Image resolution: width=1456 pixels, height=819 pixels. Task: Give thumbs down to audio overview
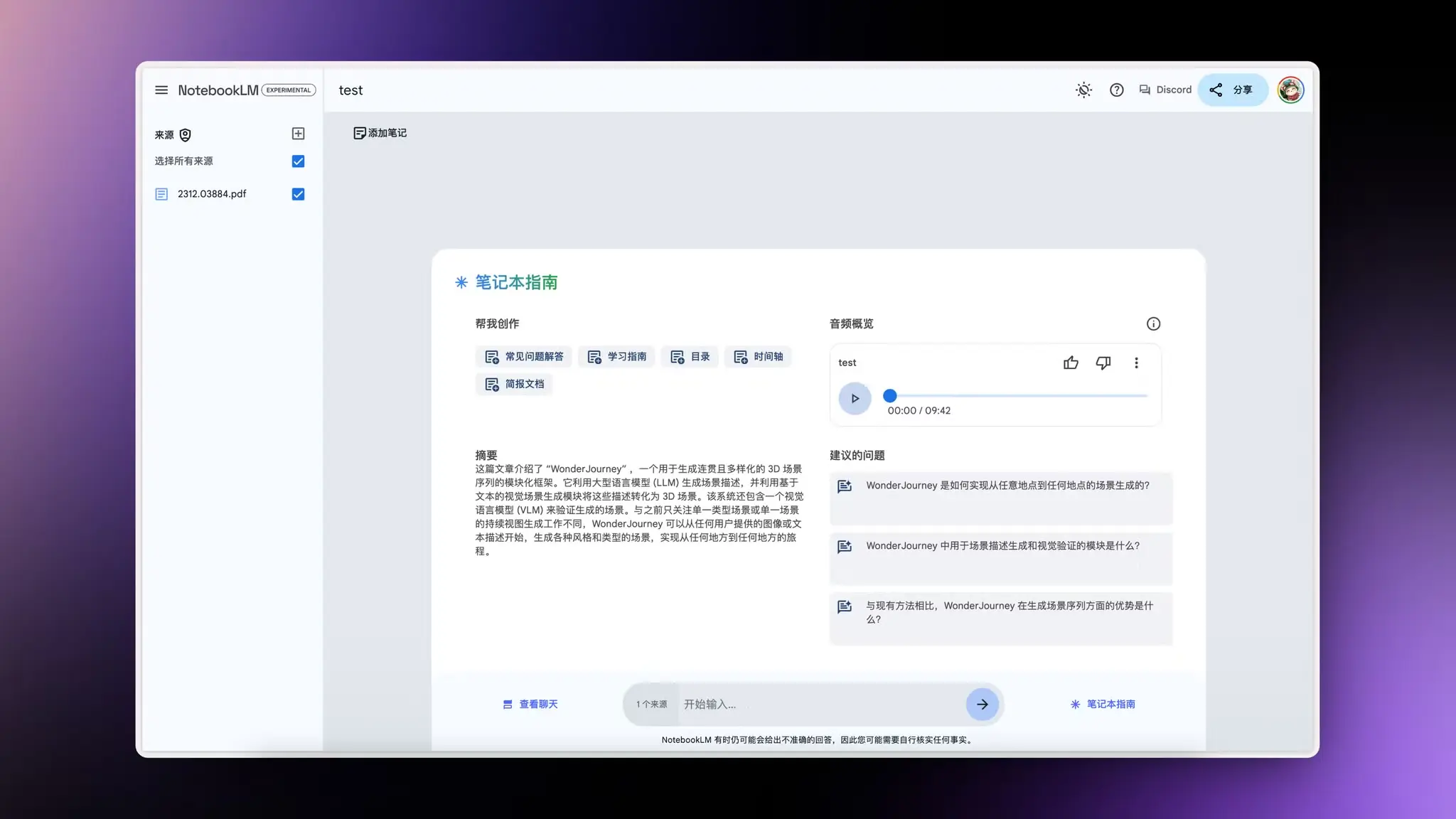pos(1103,363)
